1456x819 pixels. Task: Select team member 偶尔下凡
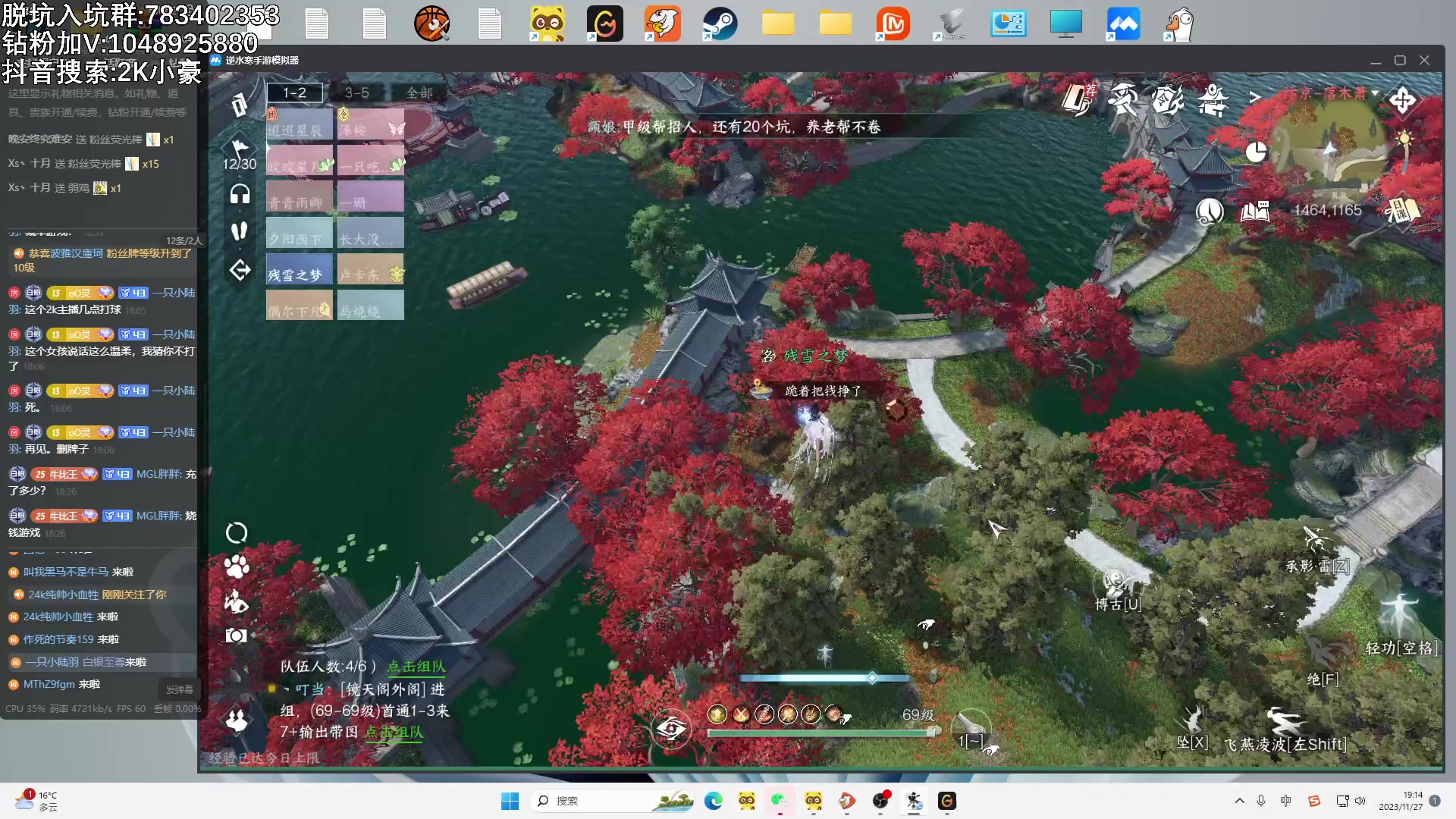pyautogui.click(x=300, y=306)
